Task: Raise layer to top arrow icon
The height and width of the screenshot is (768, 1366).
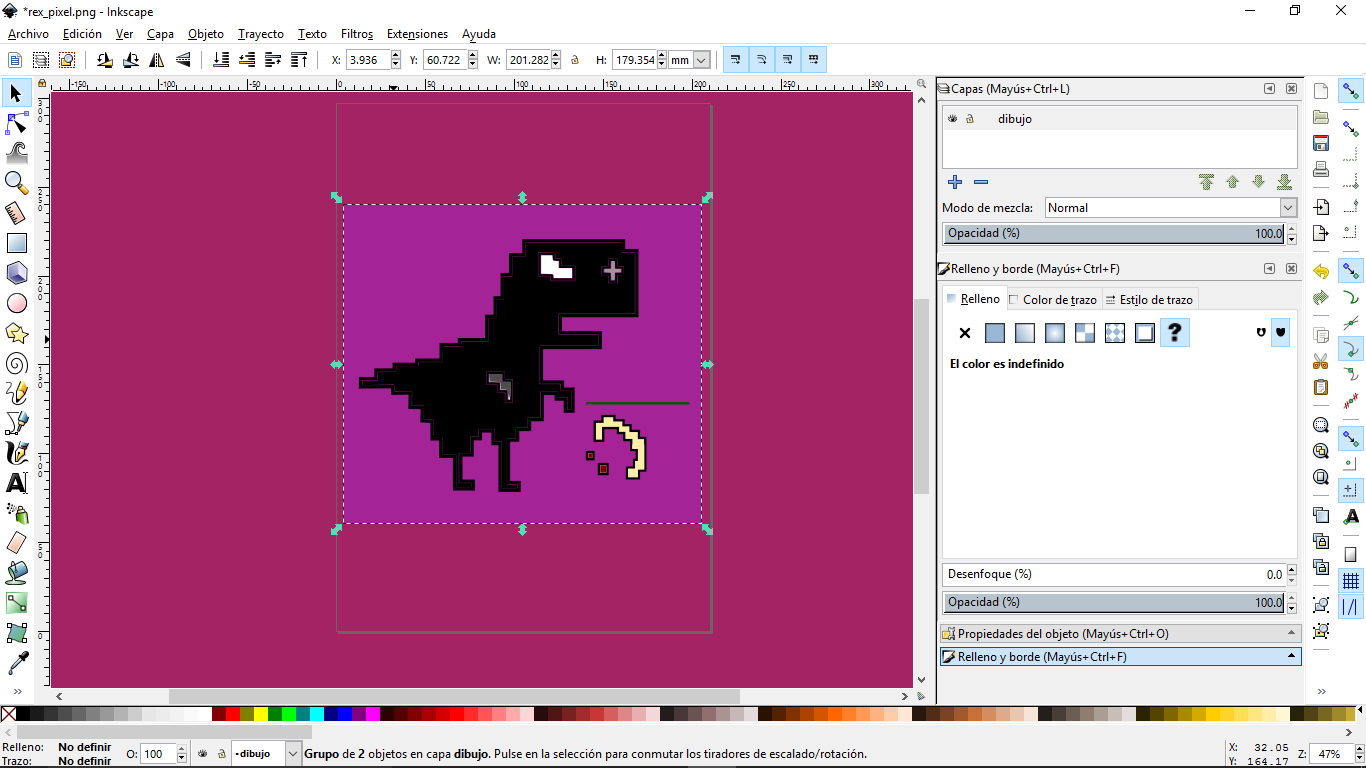Action: pyautogui.click(x=1207, y=182)
